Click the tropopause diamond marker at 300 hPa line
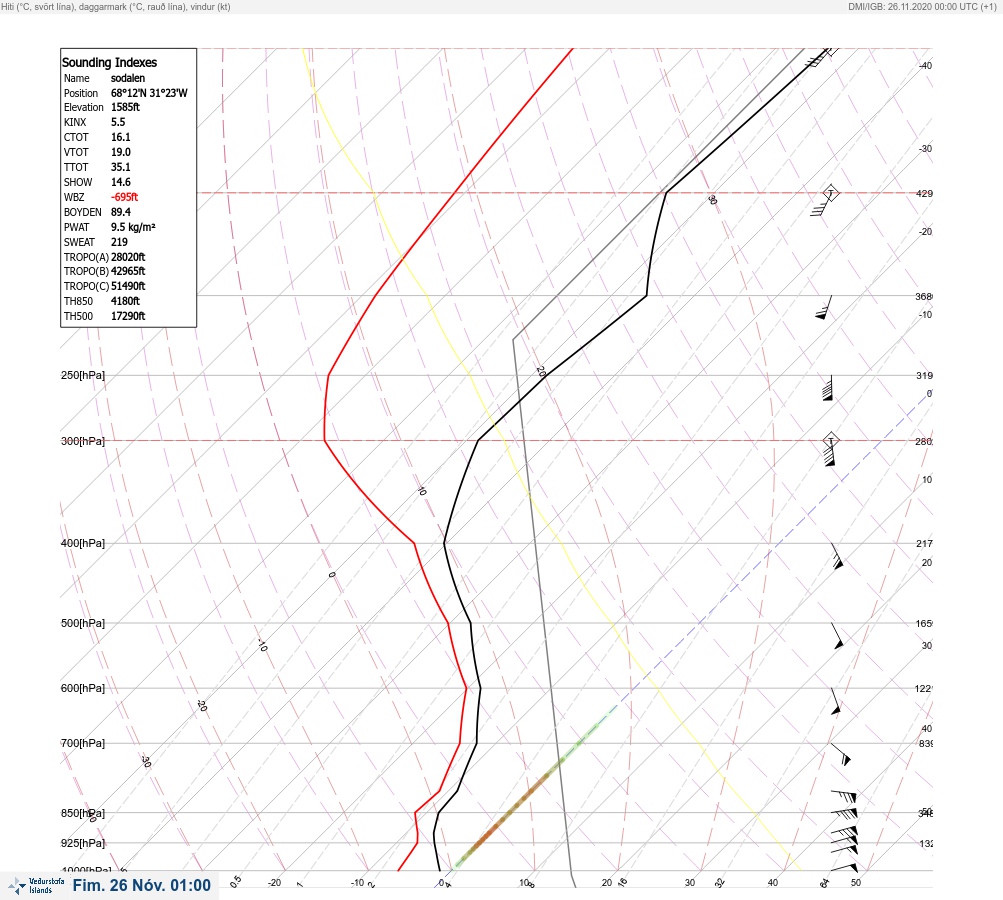 click(x=830, y=440)
